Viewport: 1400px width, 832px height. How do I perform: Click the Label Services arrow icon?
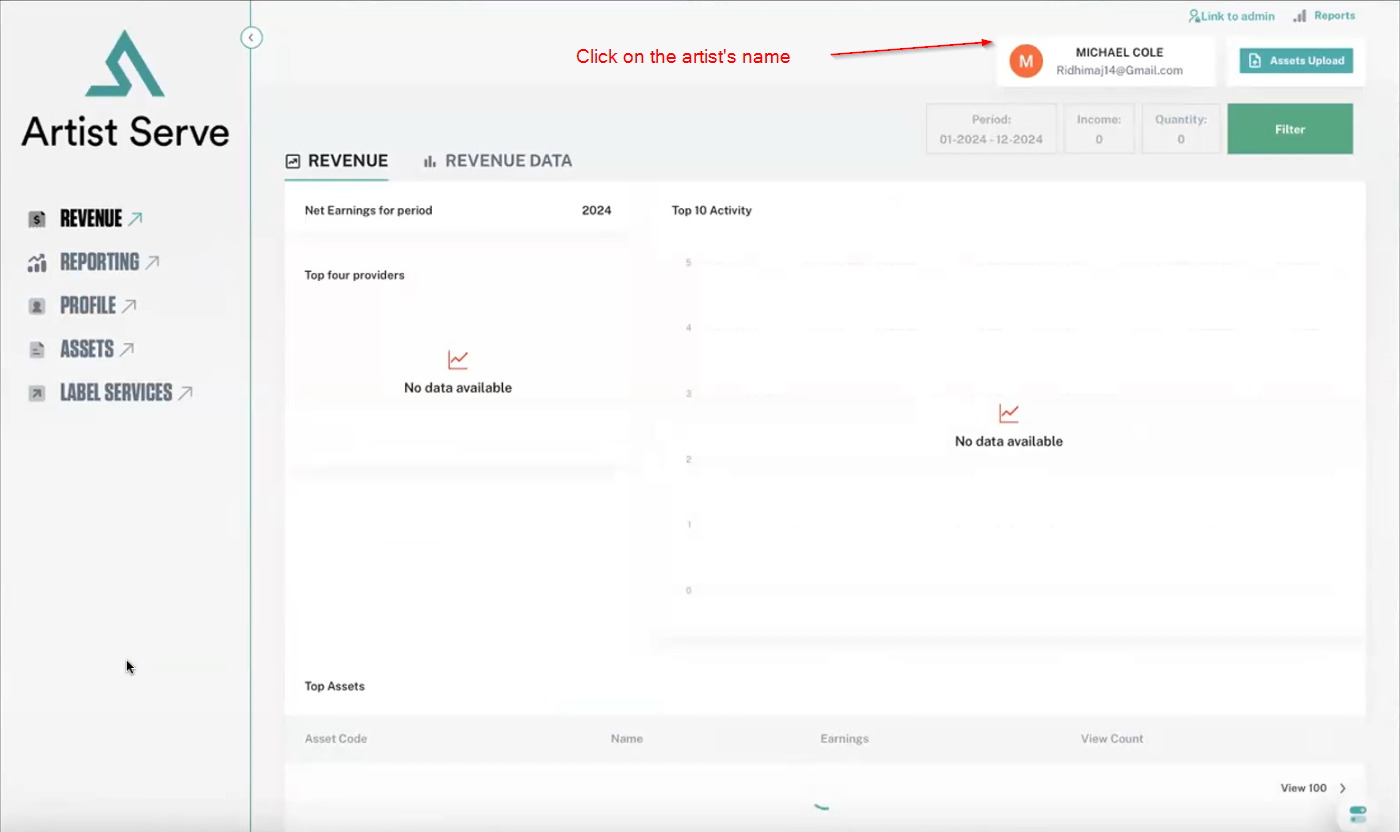point(37,394)
